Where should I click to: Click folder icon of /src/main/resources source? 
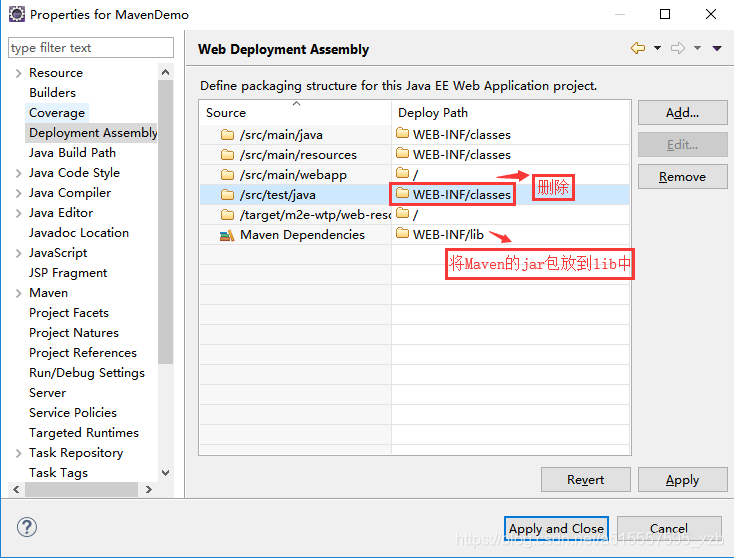[x=227, y=154]
